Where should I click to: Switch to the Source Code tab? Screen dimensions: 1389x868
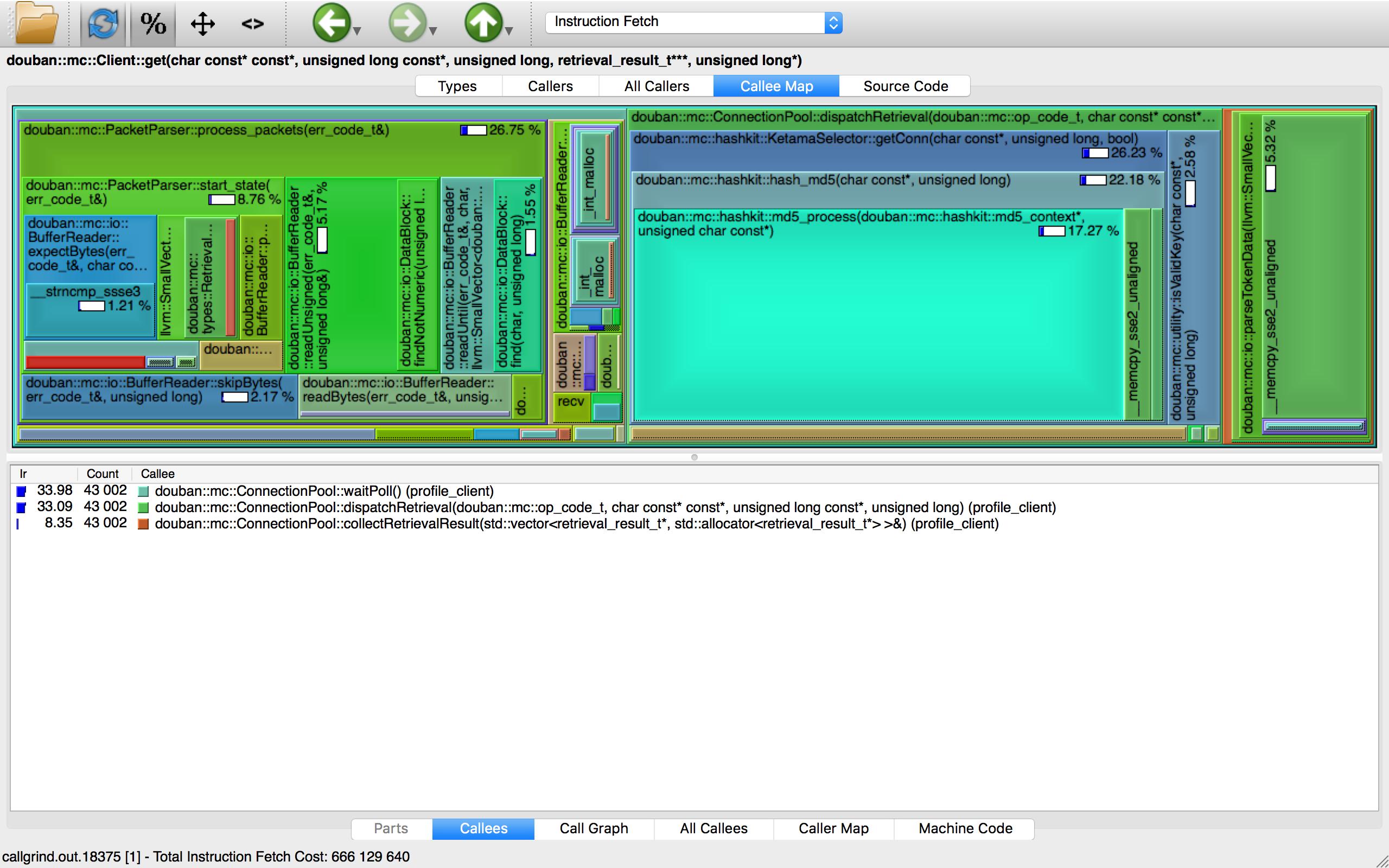[x=905, y=86]
